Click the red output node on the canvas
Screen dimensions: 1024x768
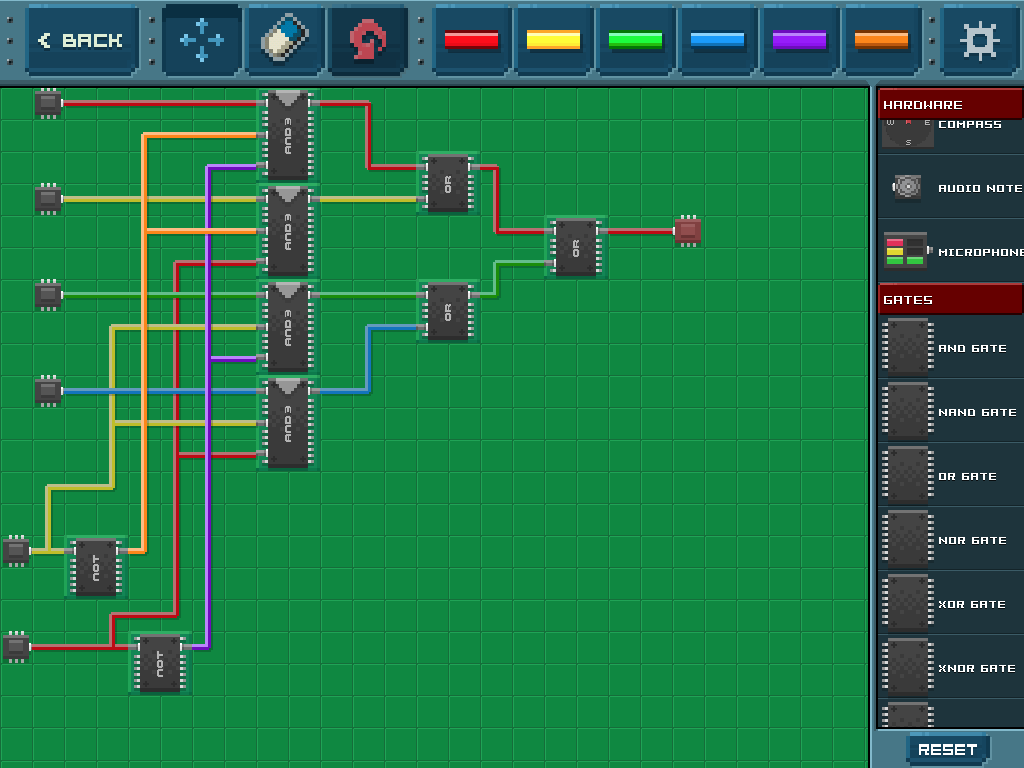[x=688, y=231]
